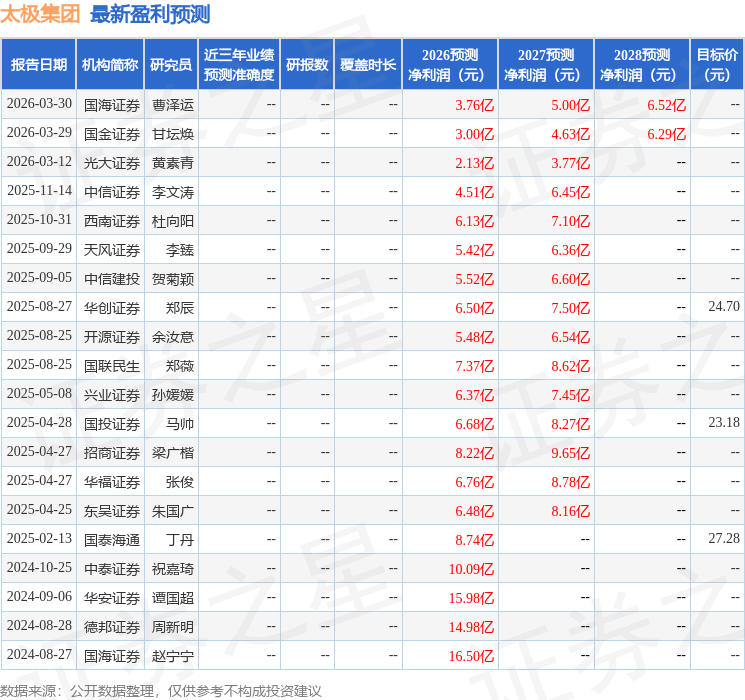Click the 数据来源 disclaimer footer text

pos(161,690)
